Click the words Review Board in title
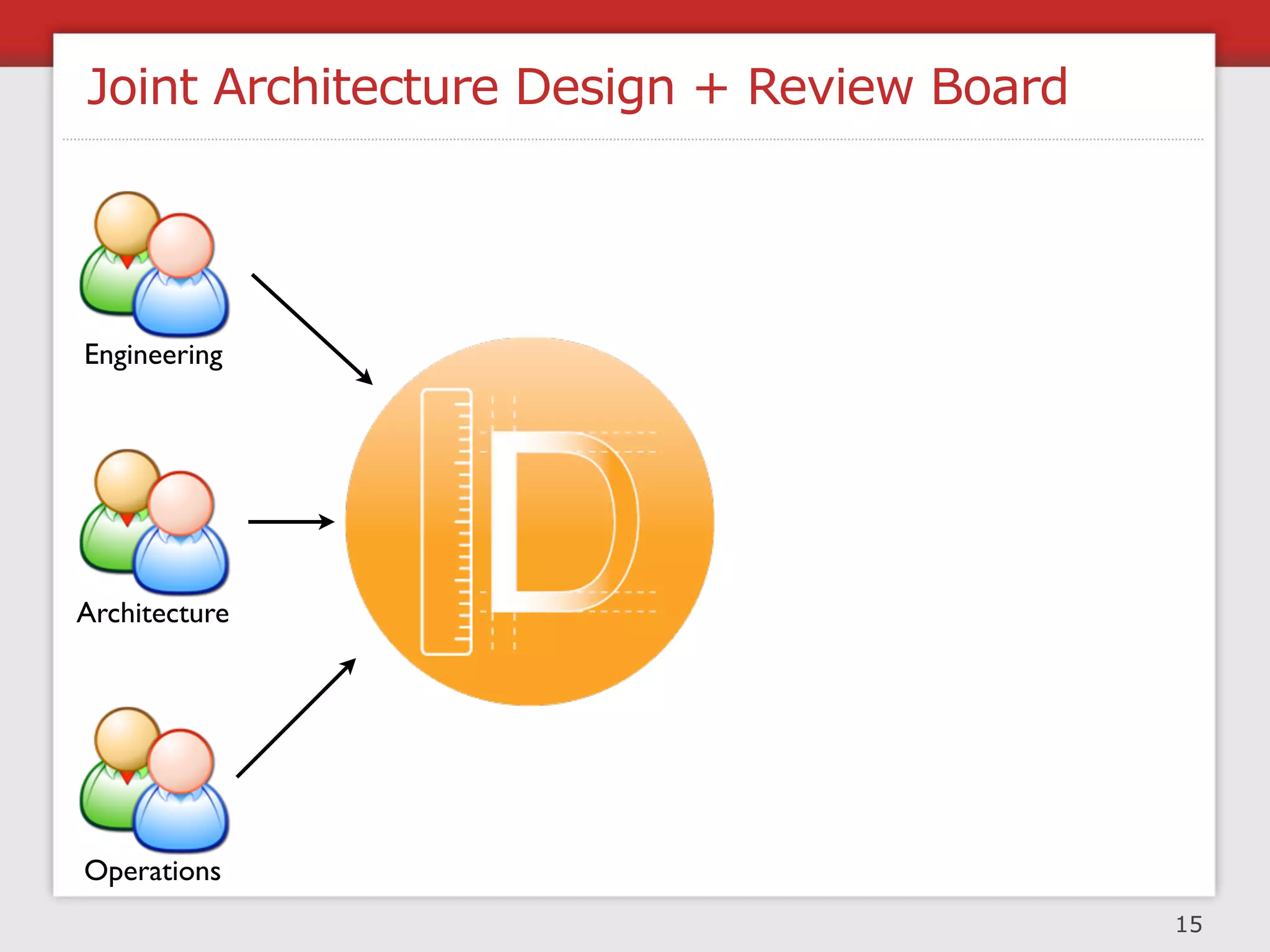Viewport: 1270px width, 952px height. 907,87
